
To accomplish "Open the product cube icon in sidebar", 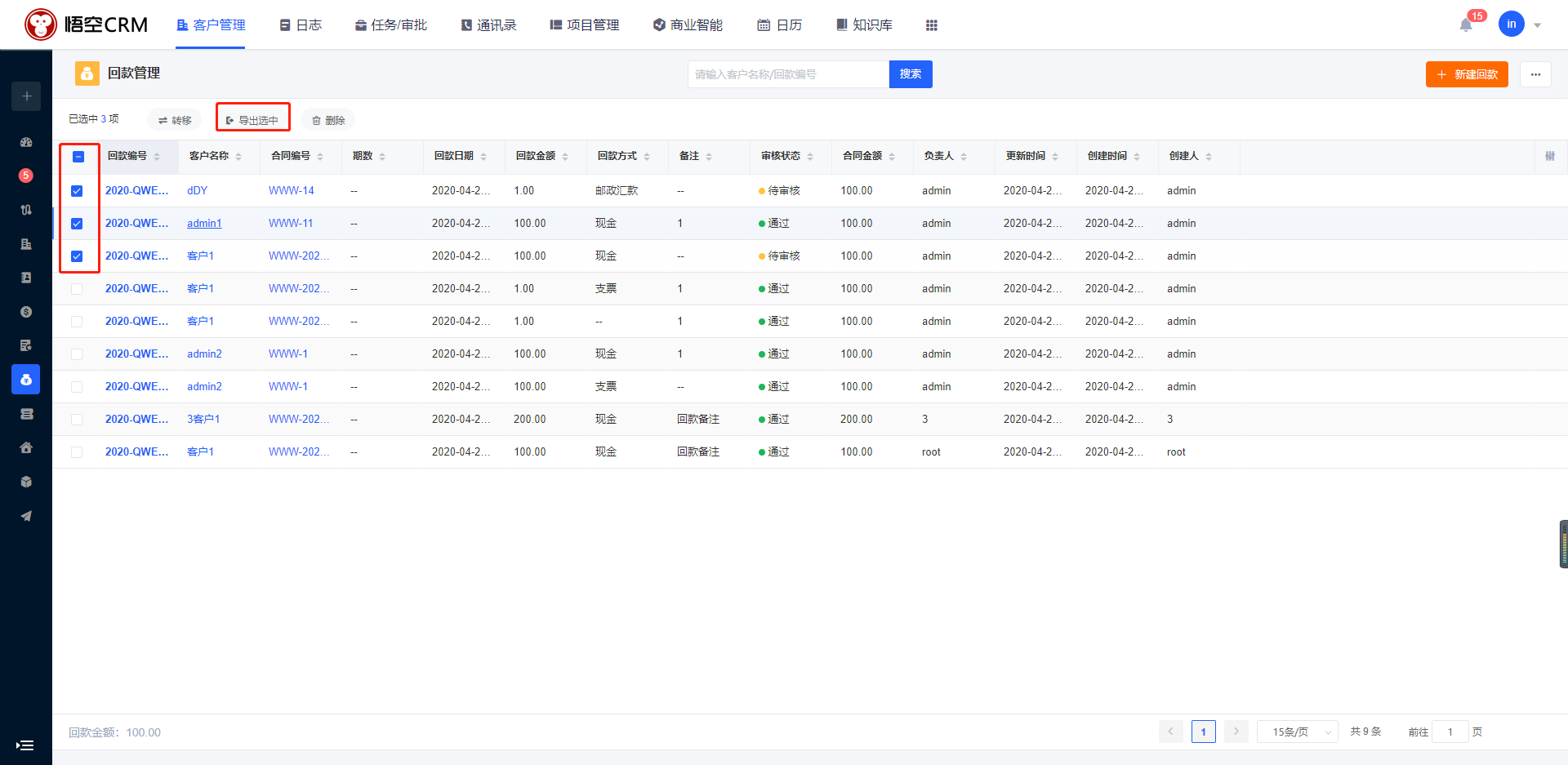I will pyautogui.click(x=26, y=482).
